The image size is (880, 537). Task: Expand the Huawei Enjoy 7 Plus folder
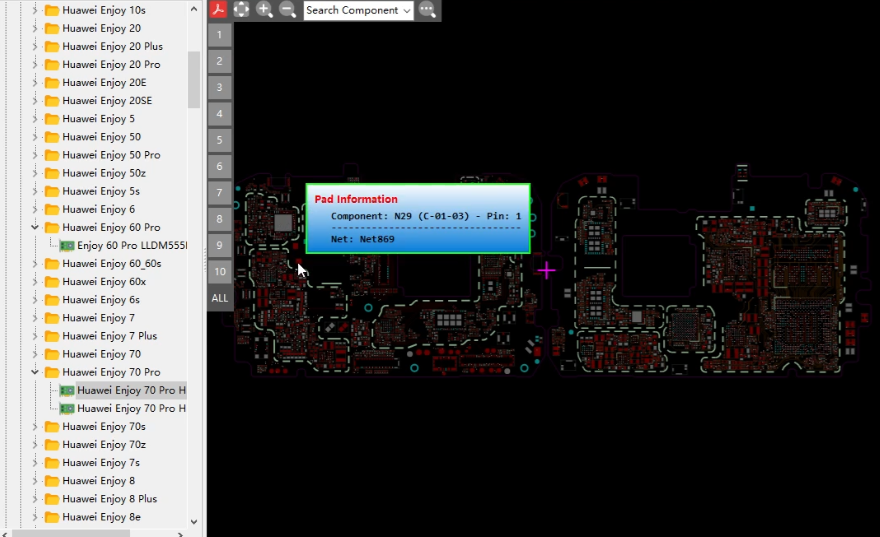(35, 336)
